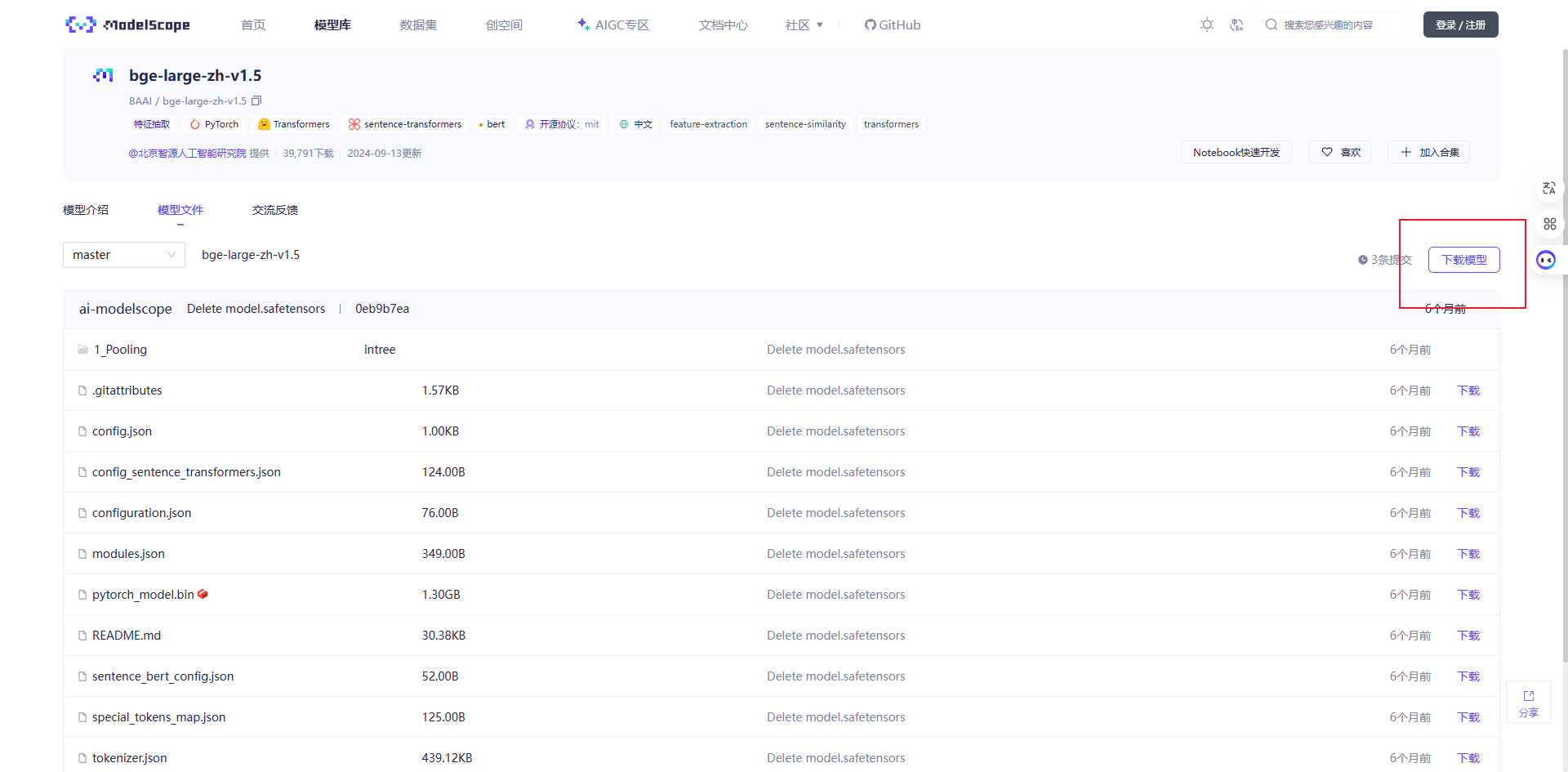Click the feature-extraction tag
Image resolution: width=1568 pixels, height=772 pixels.
tap(708, 124)
